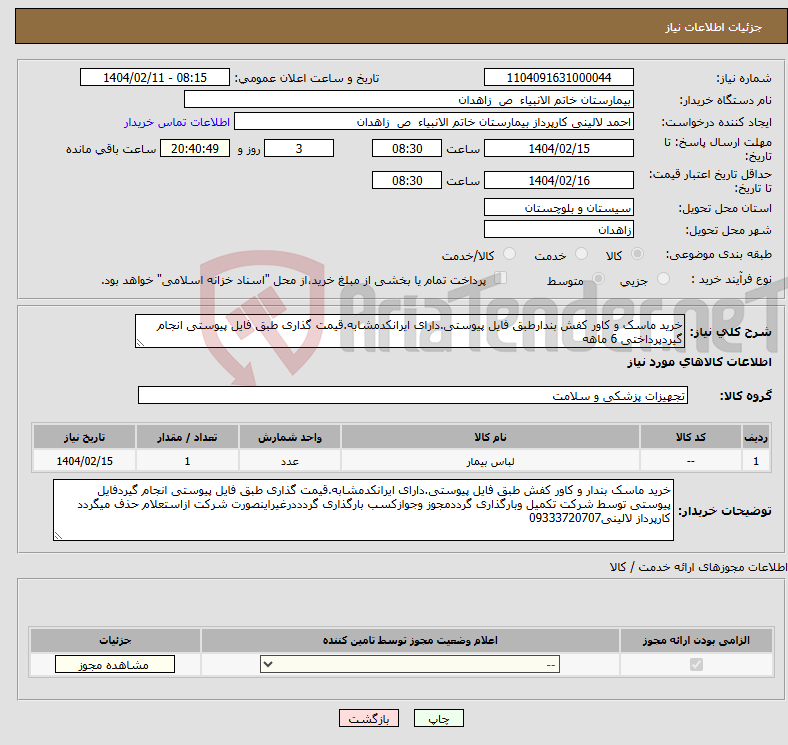Image resolution: width=788 pixels, height=745 pixels.
Task: Click the remaining time field 20:40:49
Action: (x=195, y=149)
